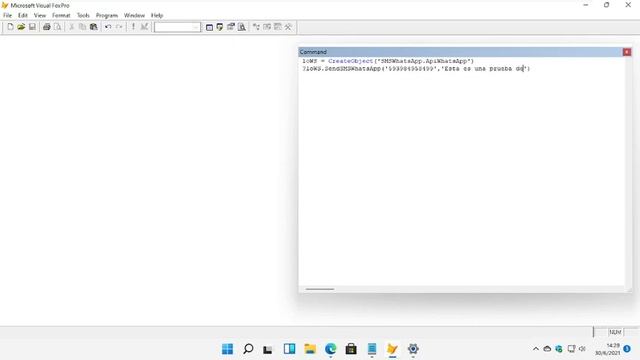
Task: Cut selection with the scissors icon
Action: click(x=72, y=27)
